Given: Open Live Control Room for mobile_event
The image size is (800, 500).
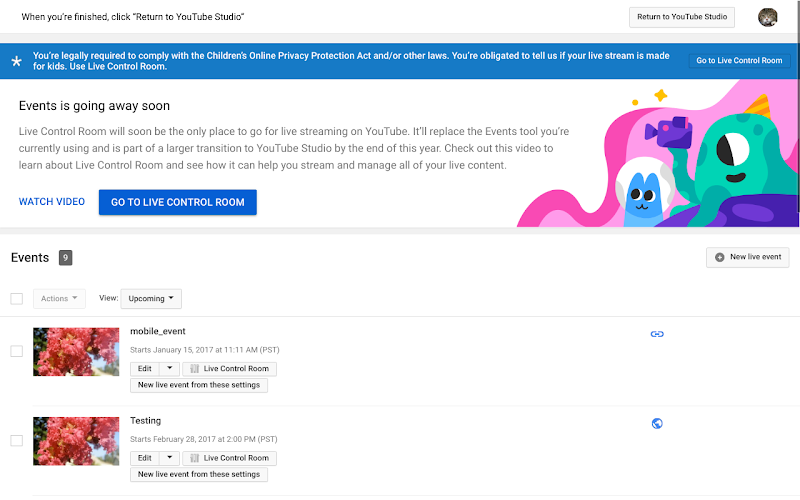Looking at the screenshot, I should click(x=230, y=368).
